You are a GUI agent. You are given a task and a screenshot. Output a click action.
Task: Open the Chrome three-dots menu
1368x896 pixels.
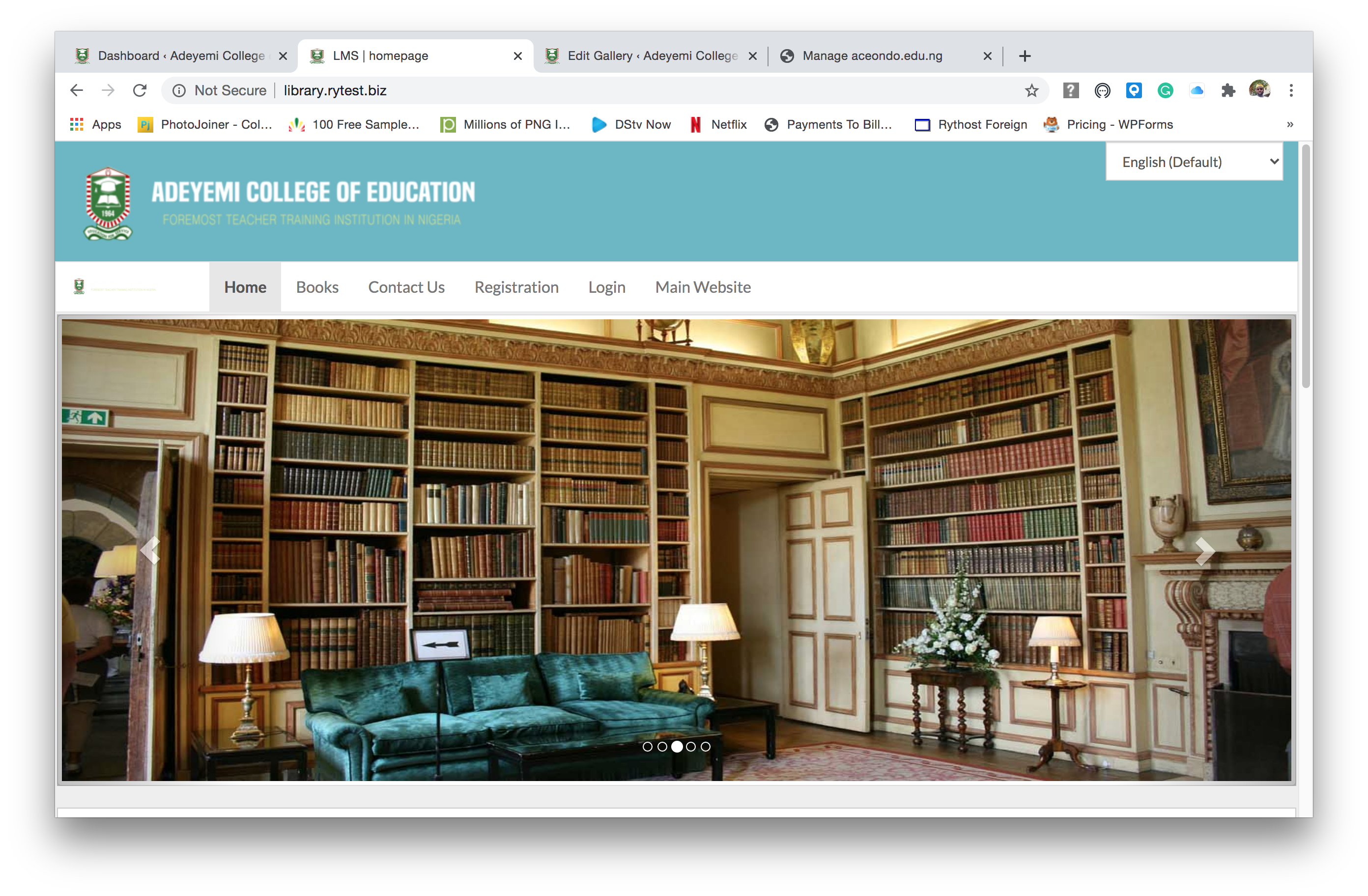pos(1291,90)
